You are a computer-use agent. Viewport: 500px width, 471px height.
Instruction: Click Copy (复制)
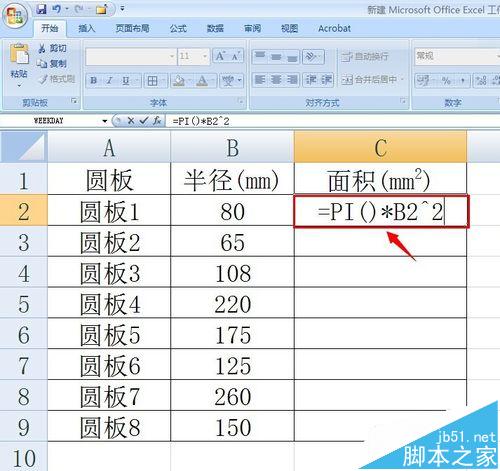[x=52, y=63]
